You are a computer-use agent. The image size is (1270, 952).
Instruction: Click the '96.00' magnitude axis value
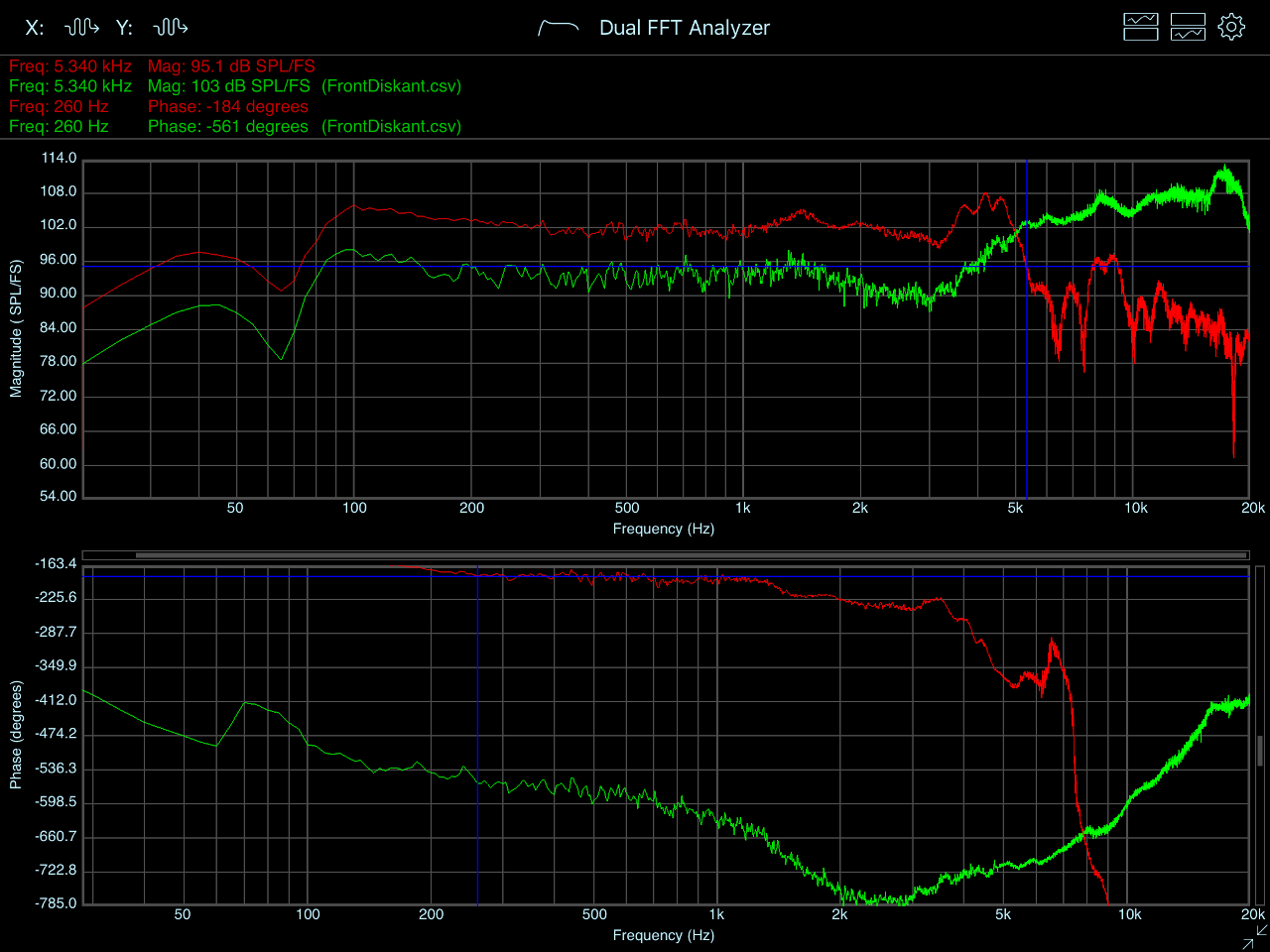(x=59, y=260)
